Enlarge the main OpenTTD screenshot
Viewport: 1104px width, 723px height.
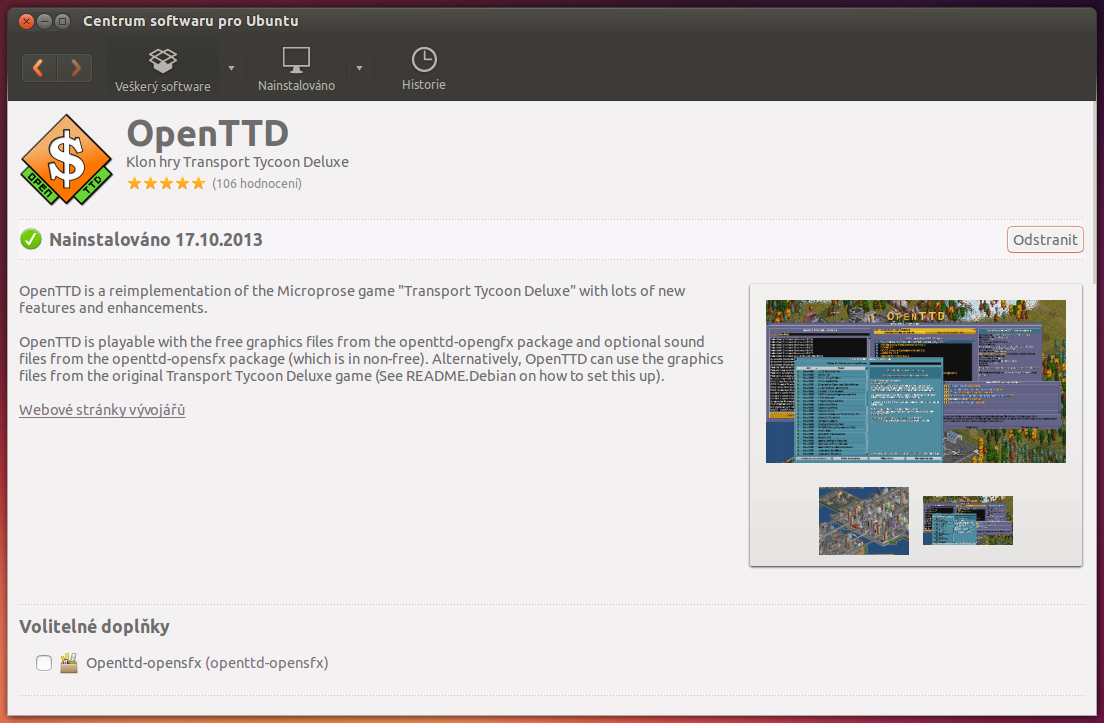coord(915,381)
